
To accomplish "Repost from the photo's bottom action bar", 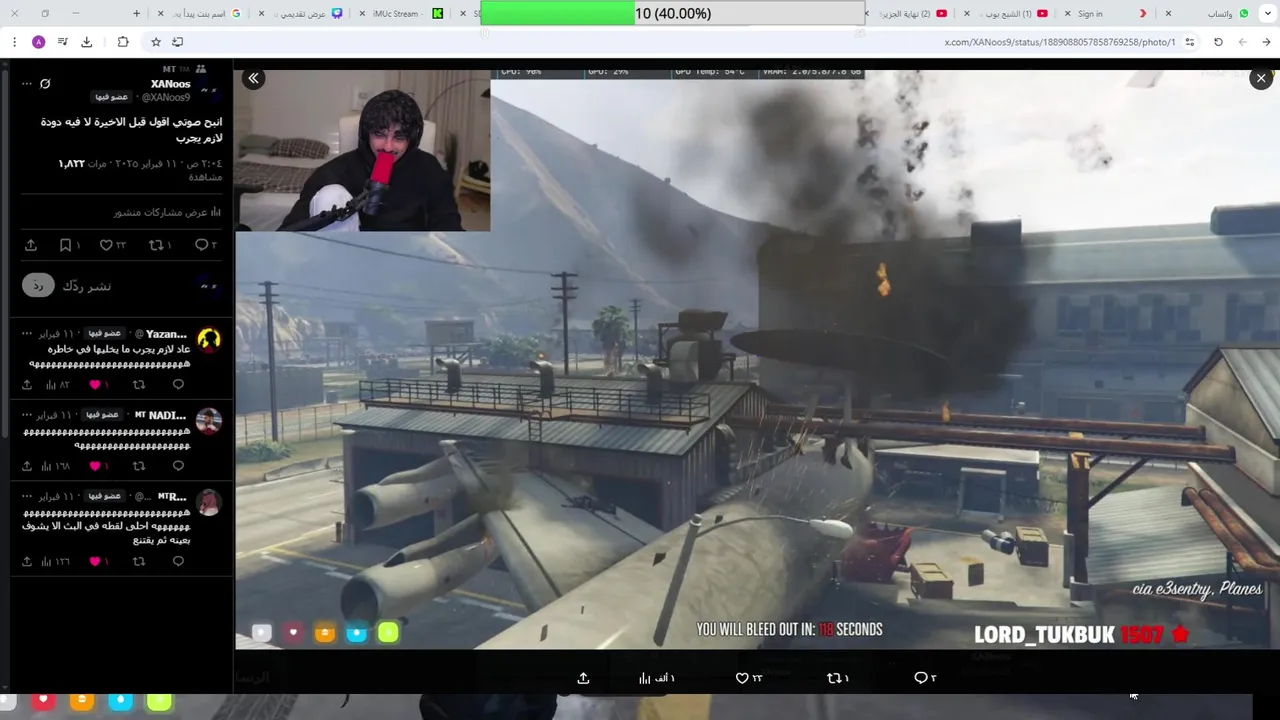I will click(x=838, y=678).
